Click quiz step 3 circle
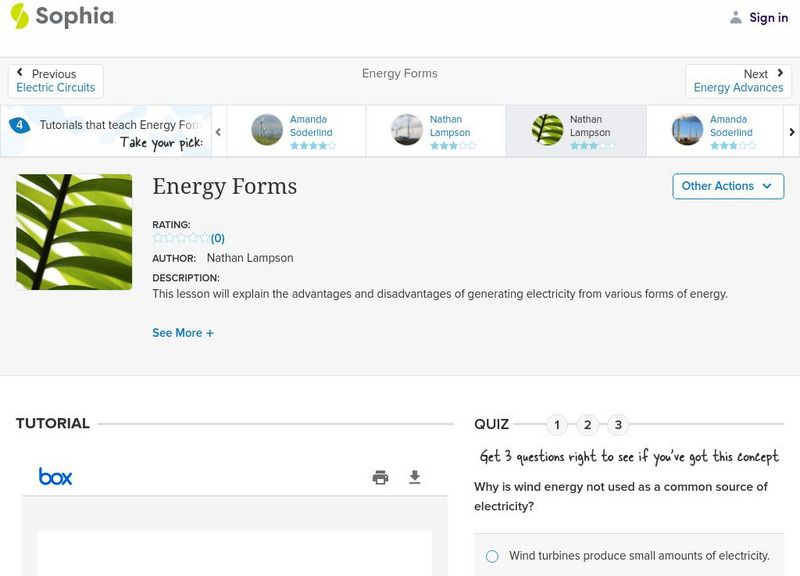 point(618,424)
